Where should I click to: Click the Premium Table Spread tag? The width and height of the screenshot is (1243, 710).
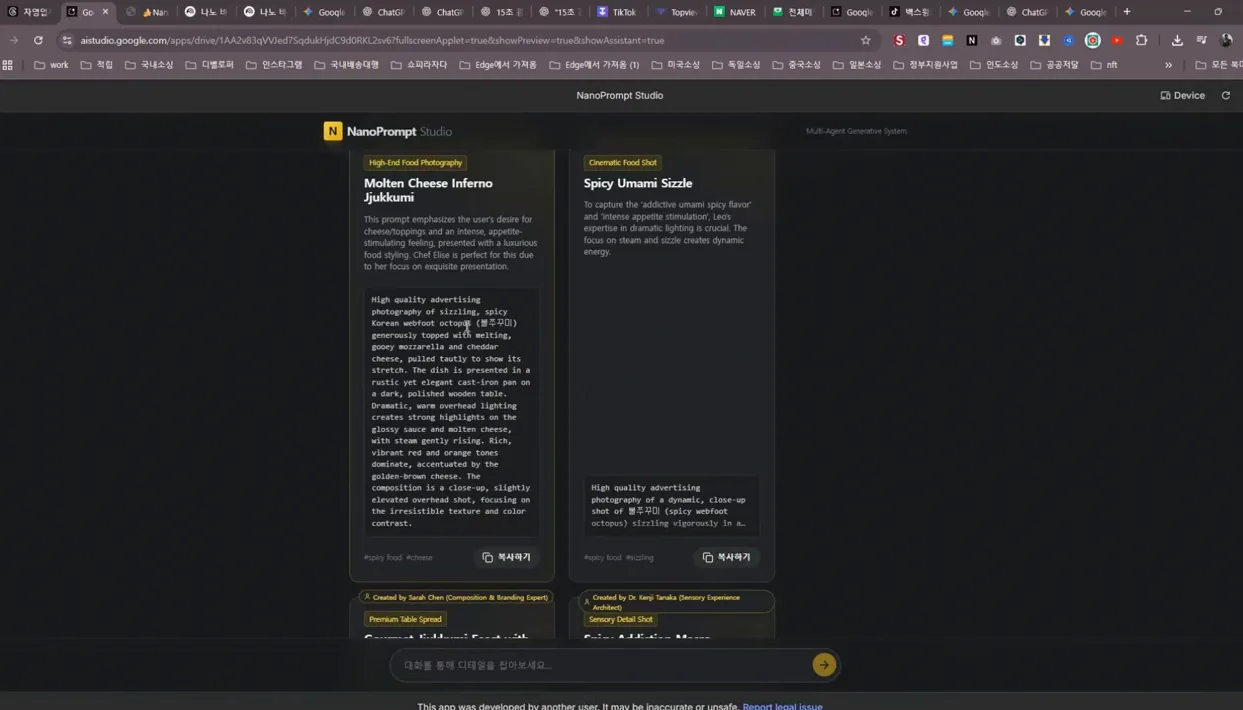coord(405,619)
